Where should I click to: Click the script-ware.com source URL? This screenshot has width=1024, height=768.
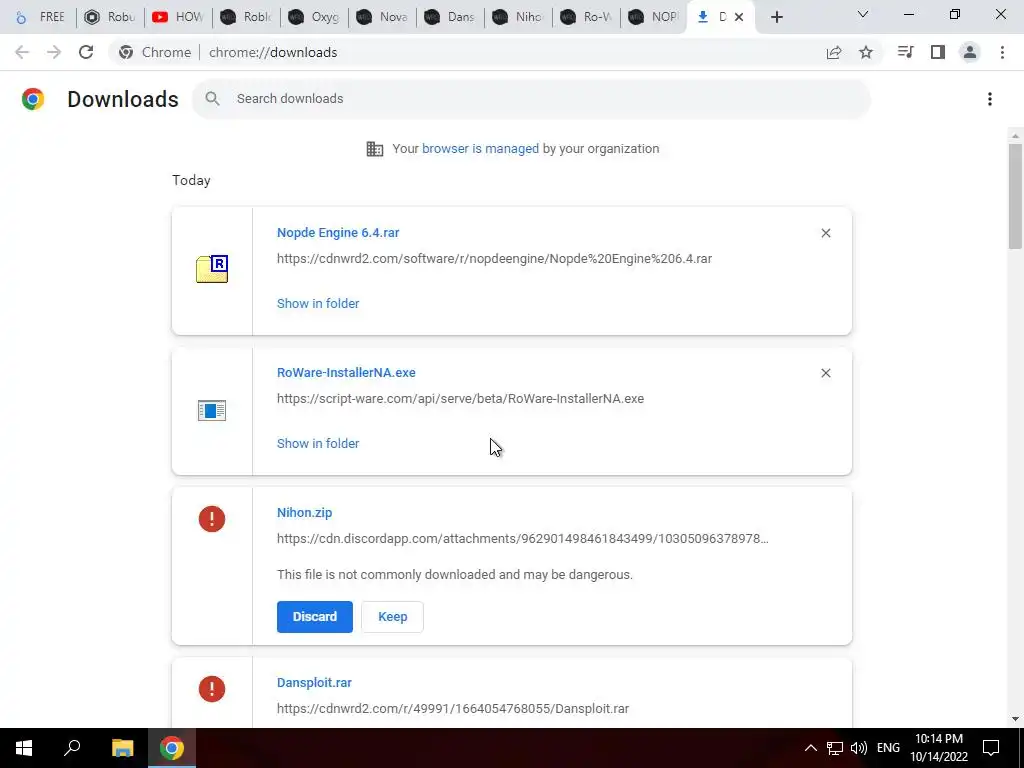pyautogui.click(x=460, y=398)
